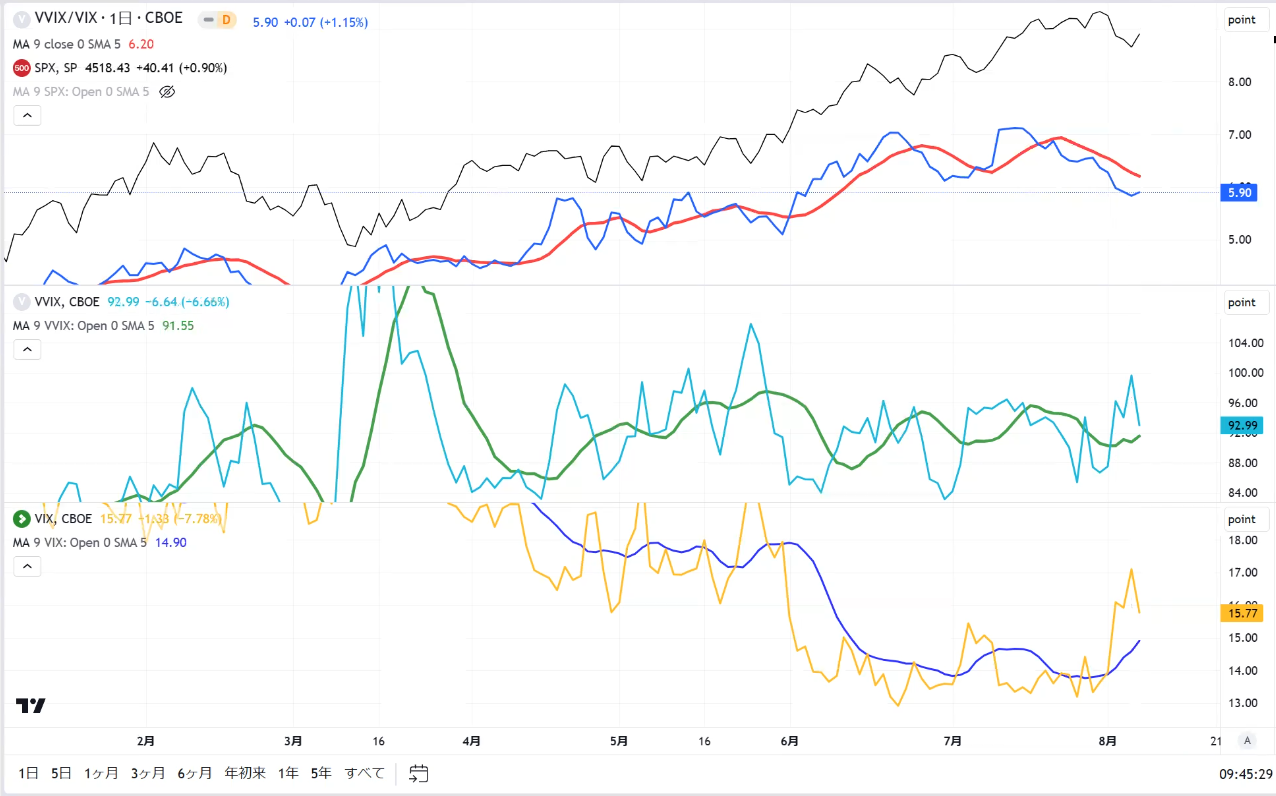Select the 年初来 time range
This screenshot has height=796, width=1276.
tap(244, 773)
